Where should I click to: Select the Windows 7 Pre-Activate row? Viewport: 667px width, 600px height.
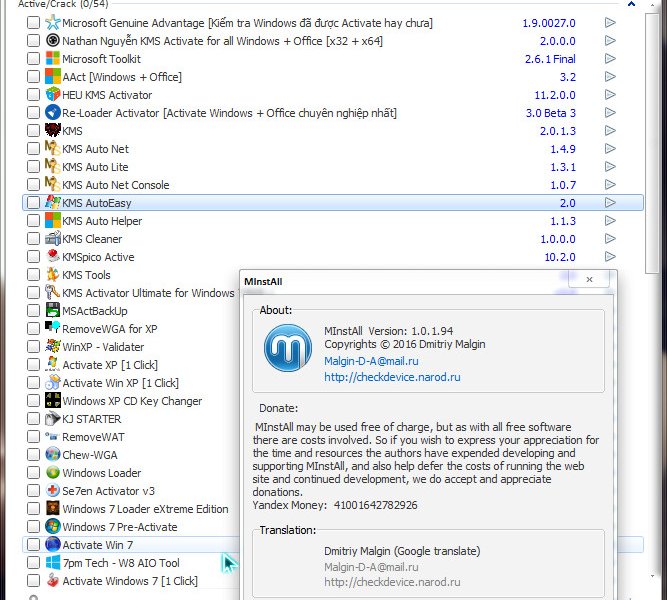tap(132, 526)
